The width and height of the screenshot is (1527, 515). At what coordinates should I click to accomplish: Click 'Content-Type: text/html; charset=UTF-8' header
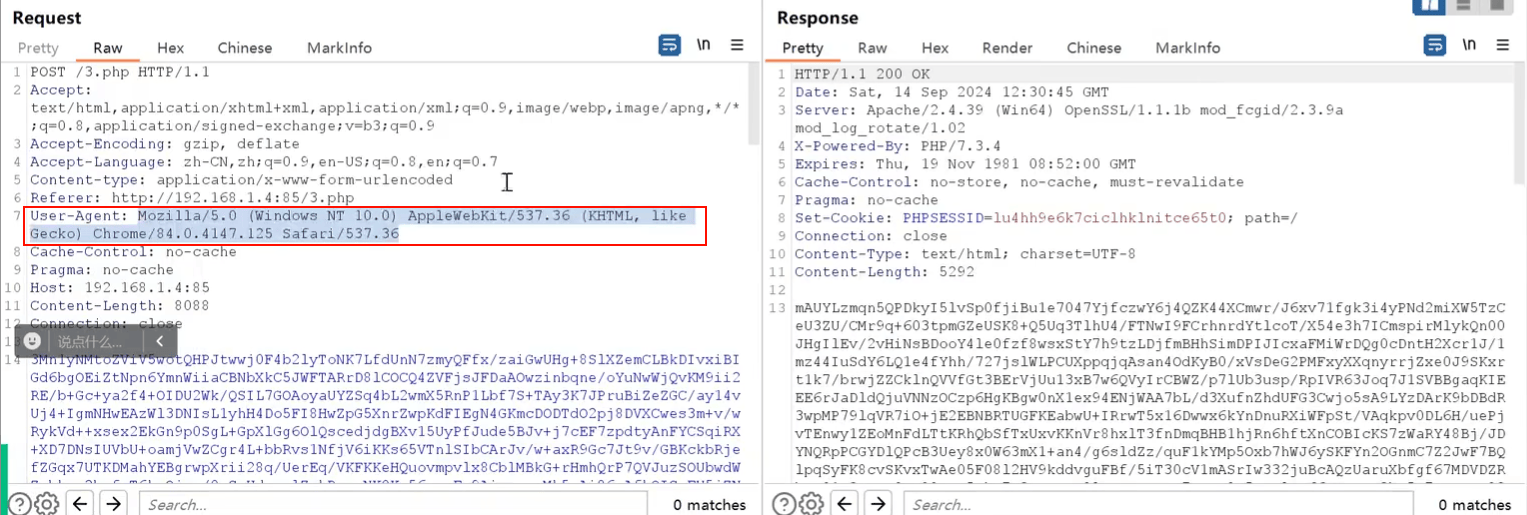point(965,254)
